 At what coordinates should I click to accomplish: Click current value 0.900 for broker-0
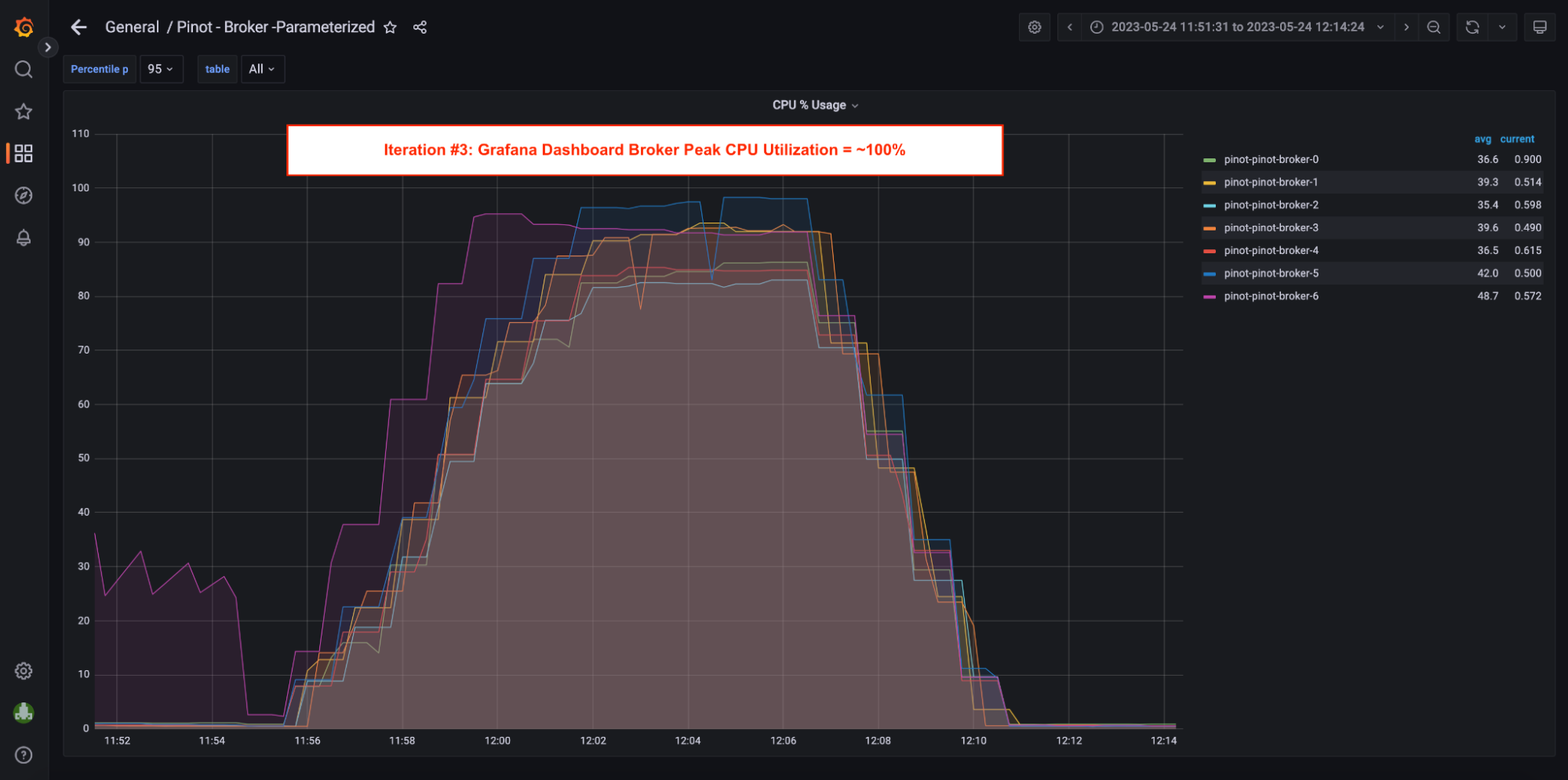click(x=1527, y=159)
